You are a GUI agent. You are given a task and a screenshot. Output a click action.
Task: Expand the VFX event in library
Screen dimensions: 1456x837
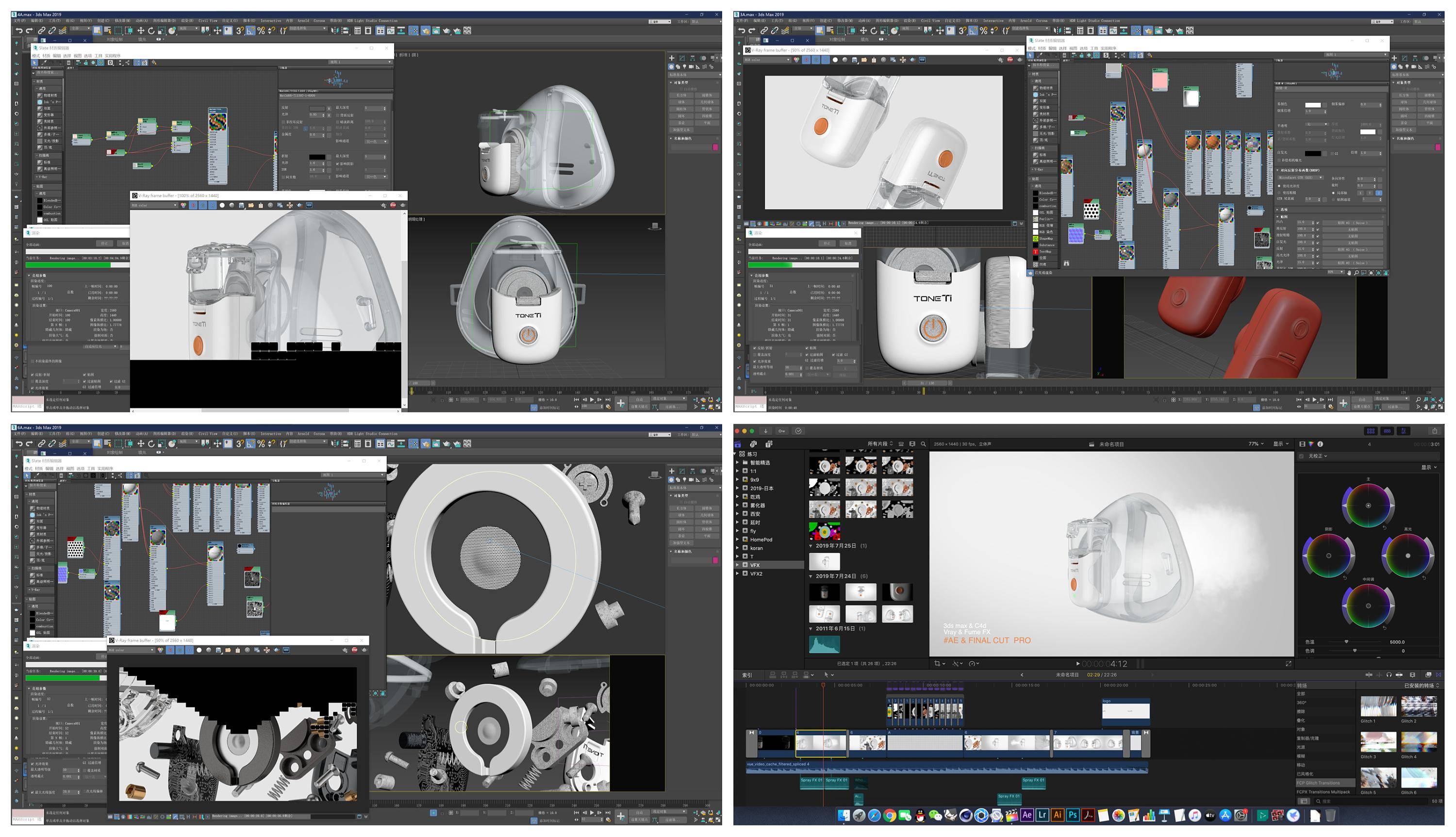coord(738,565)
